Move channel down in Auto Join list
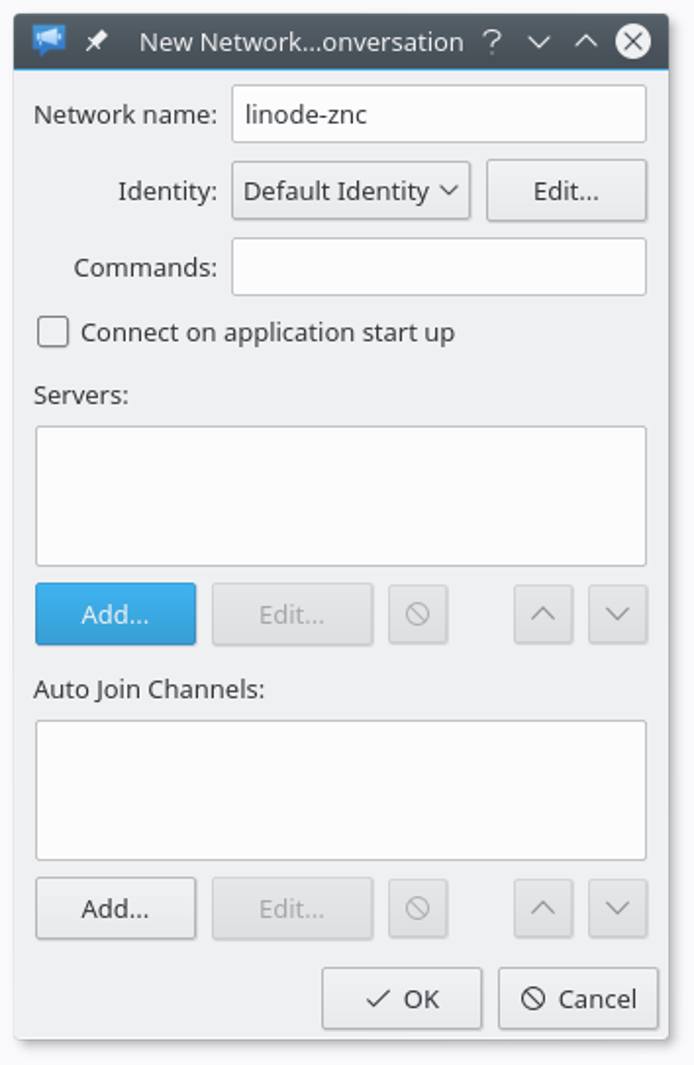 (x=617, y=908)
